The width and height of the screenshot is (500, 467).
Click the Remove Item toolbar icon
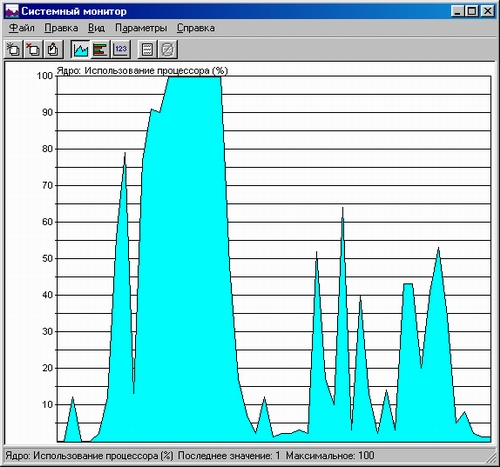click(x=33, y=50)
